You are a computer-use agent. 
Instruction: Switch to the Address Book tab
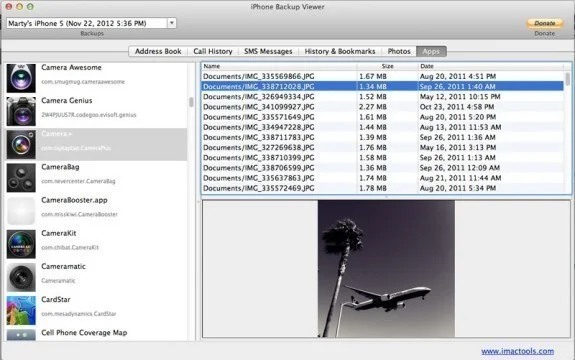tap(158, 51)
